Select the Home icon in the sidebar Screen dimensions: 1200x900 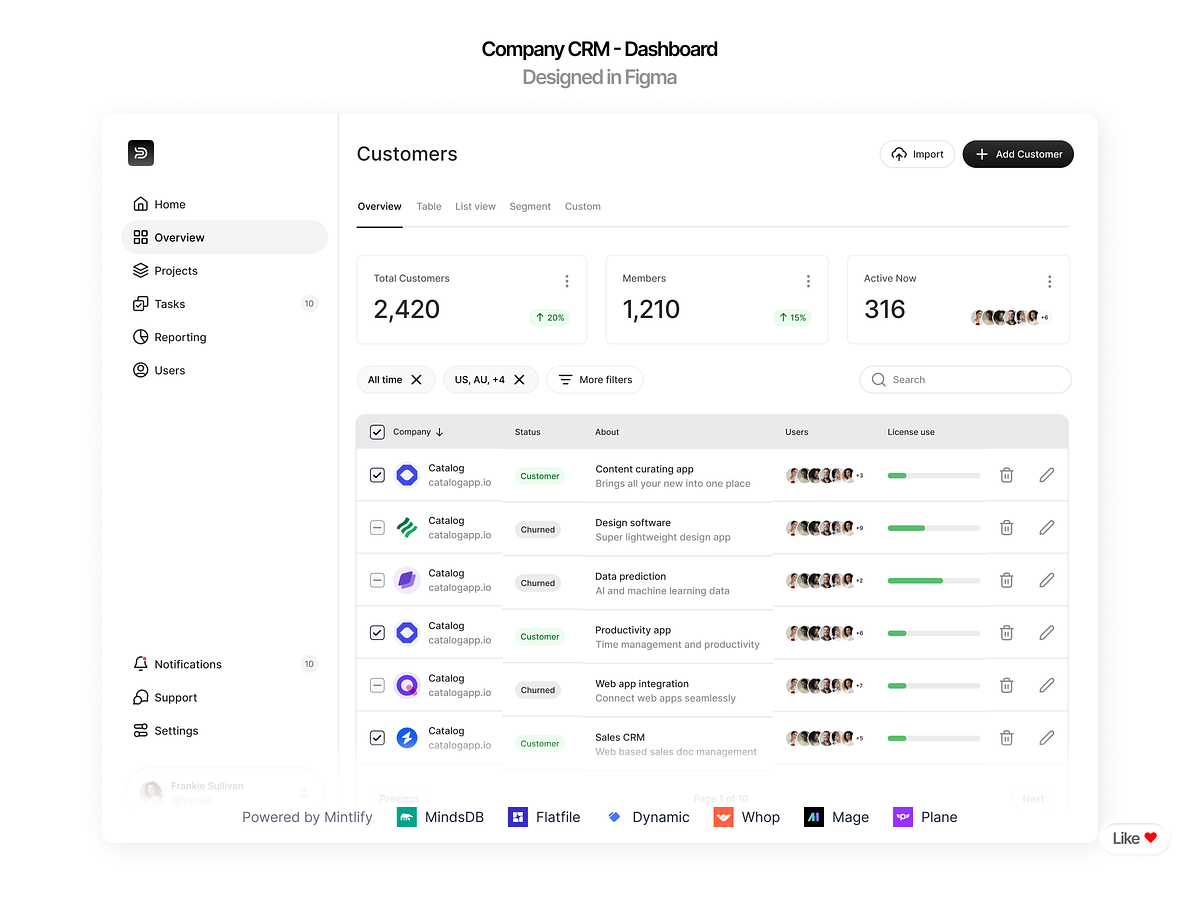[x=140, y=203]
